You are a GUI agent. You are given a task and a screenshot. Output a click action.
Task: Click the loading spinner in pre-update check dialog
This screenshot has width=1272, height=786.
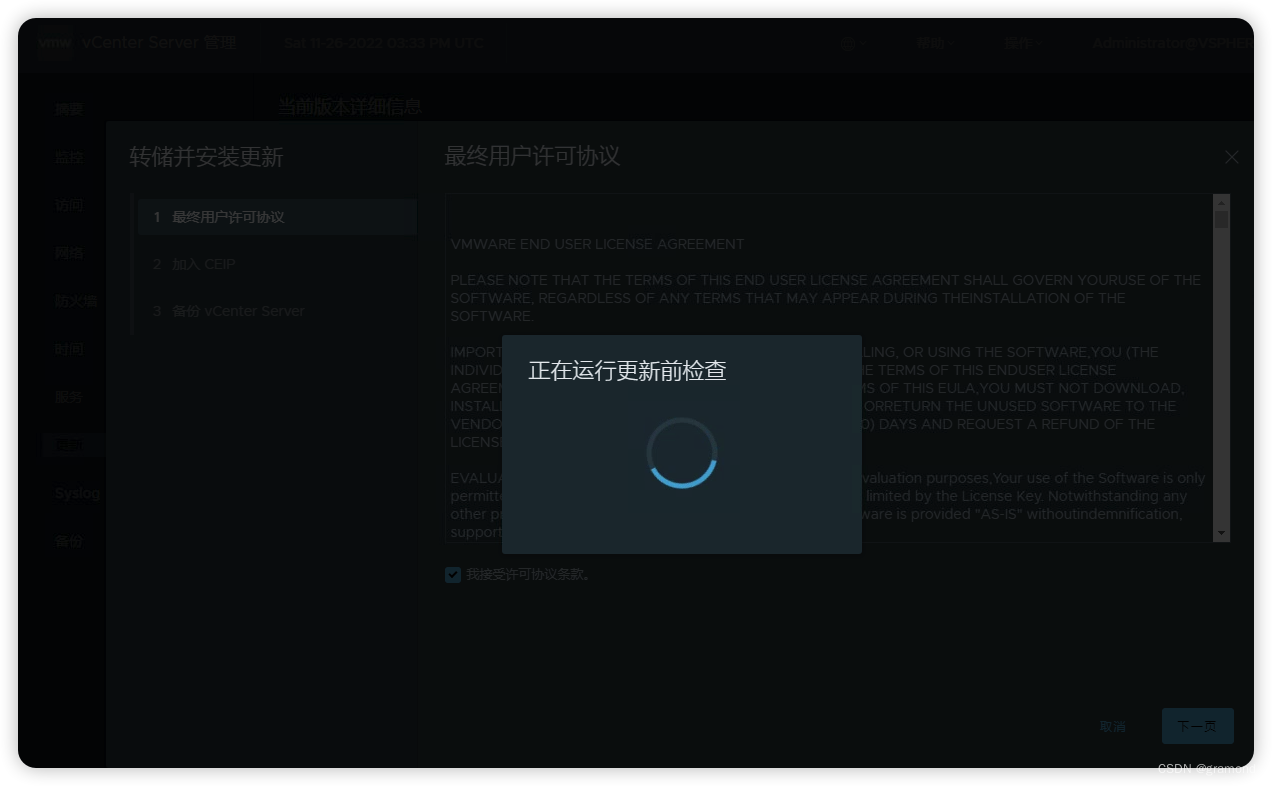tap(682, 453)
